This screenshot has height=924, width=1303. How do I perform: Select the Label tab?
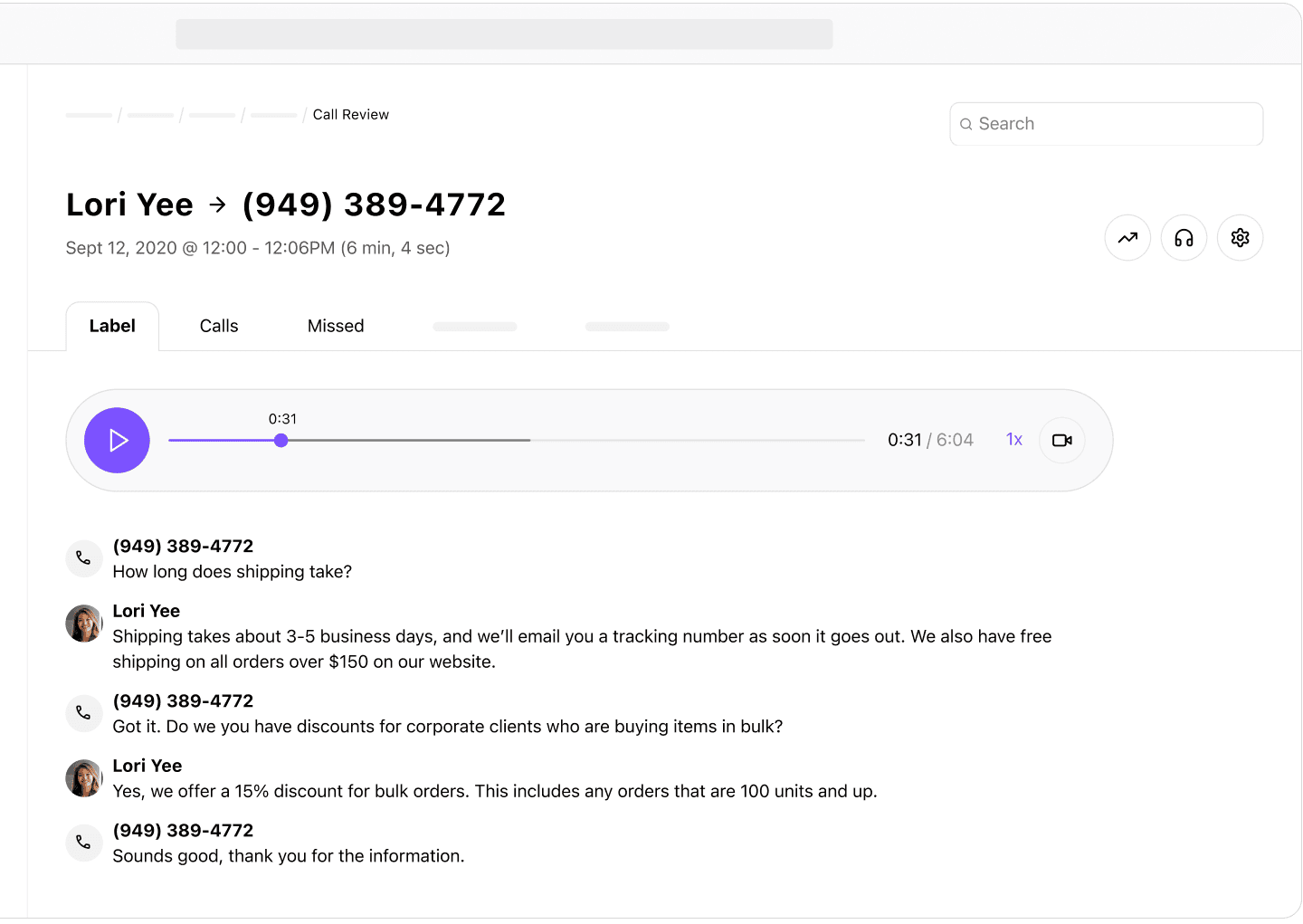(x=112, y=326)
